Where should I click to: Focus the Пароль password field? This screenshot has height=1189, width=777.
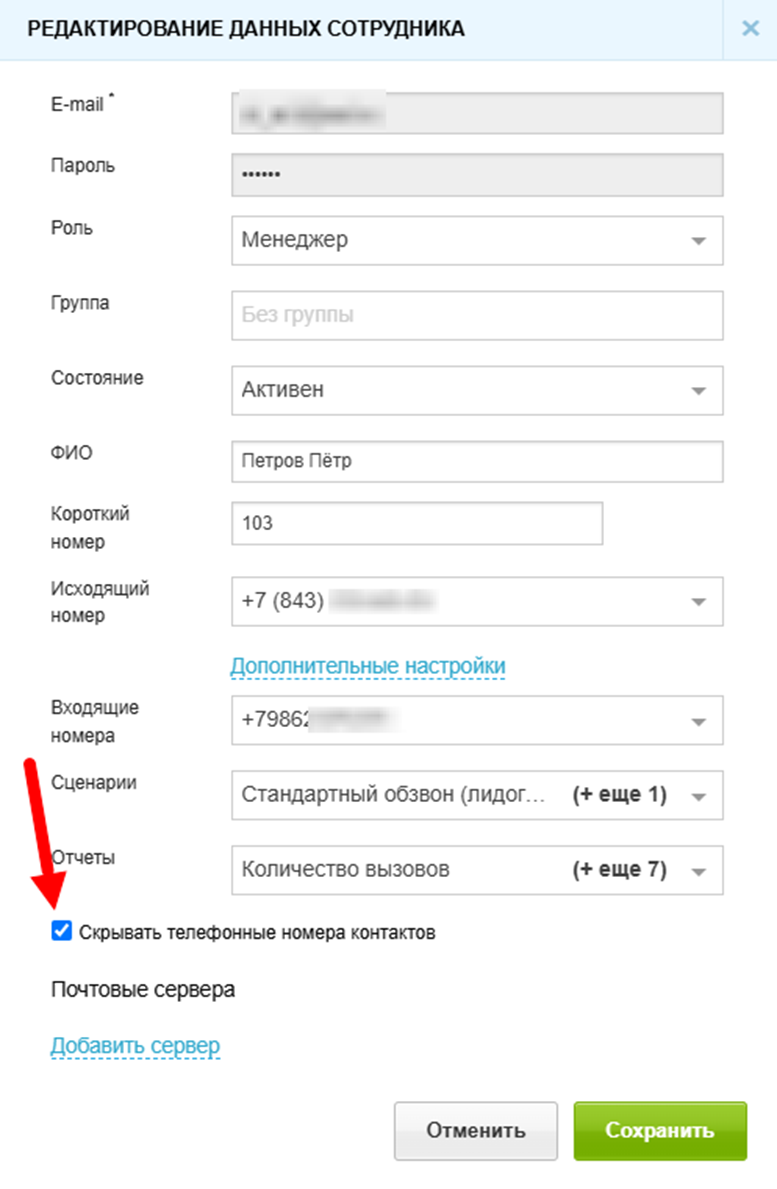(476, 175)
